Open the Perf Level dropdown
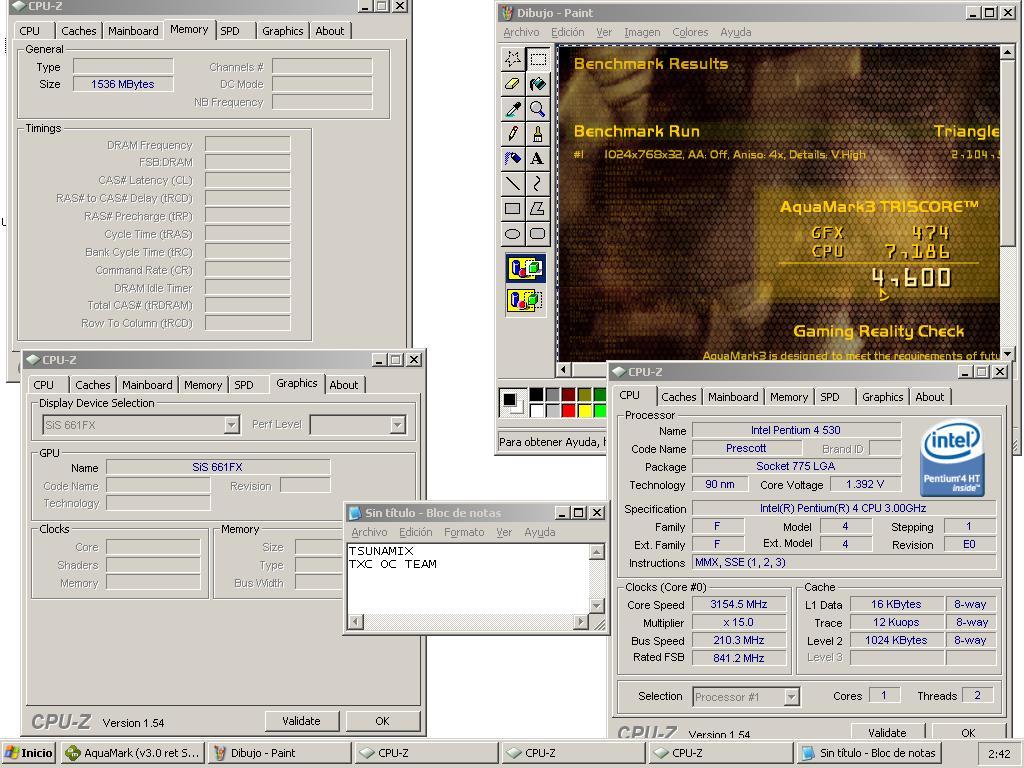The height and width of the screenshot is (768, 1024). tap(397, 425)
